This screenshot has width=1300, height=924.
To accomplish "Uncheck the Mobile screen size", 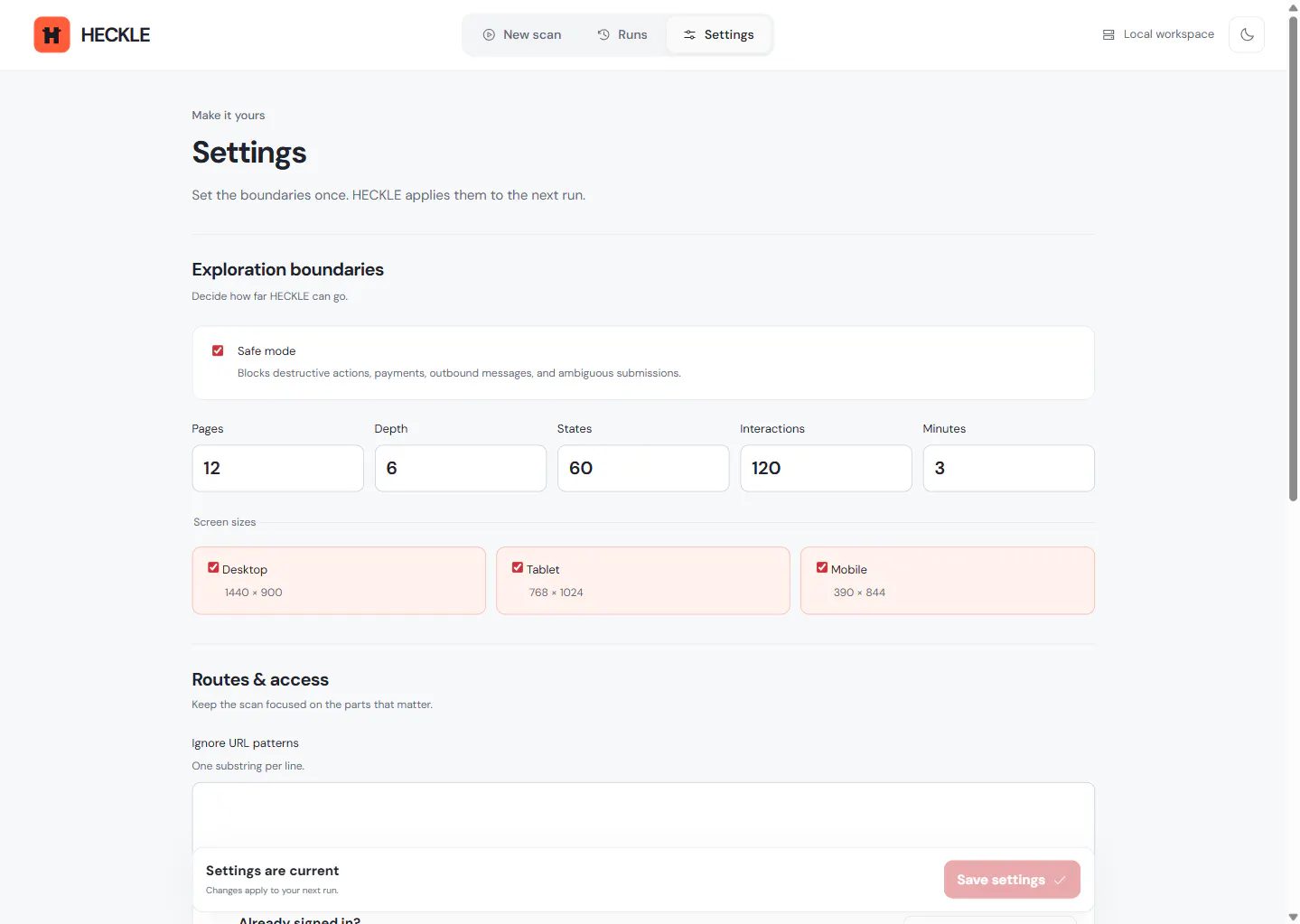I will click(x=822, y=567).
